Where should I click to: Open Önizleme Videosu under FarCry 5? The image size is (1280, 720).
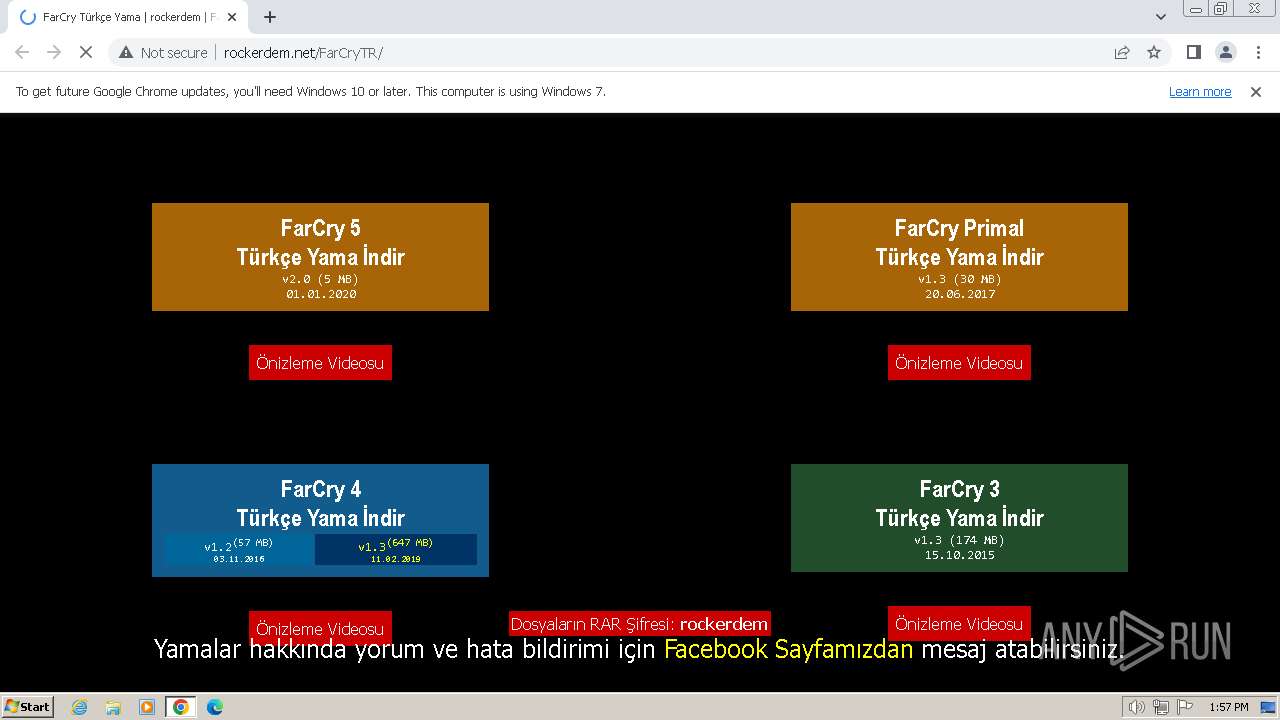click(320, 363)
